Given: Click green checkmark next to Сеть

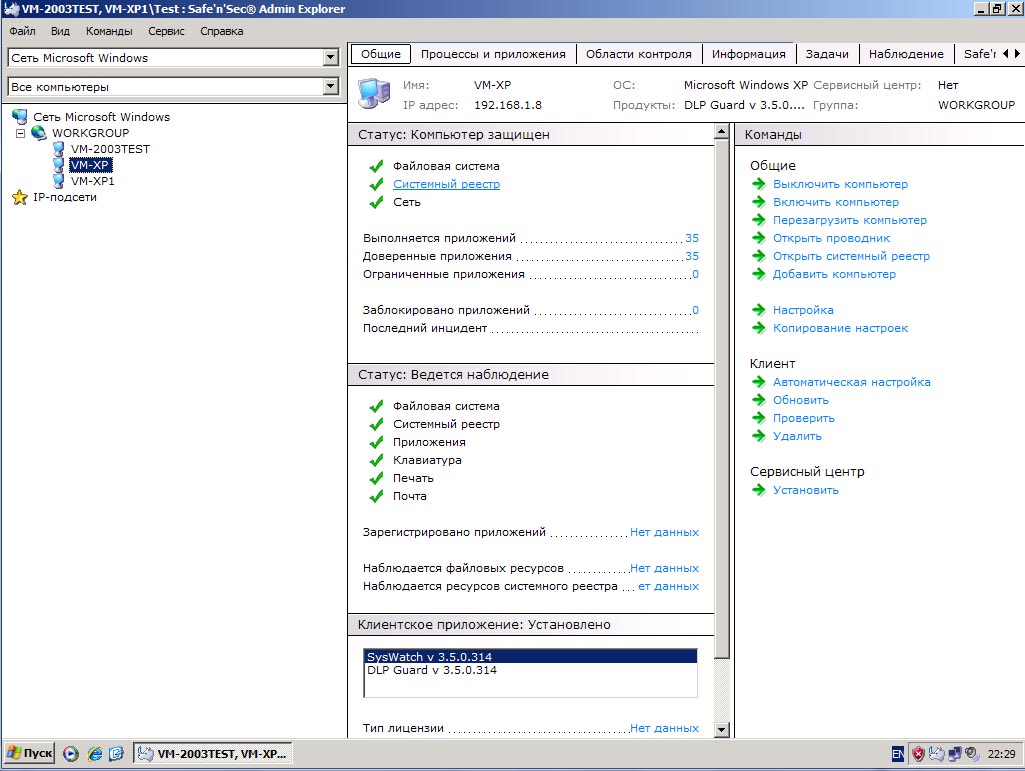Looking at the screenshot, I should (x=377, y=202).
